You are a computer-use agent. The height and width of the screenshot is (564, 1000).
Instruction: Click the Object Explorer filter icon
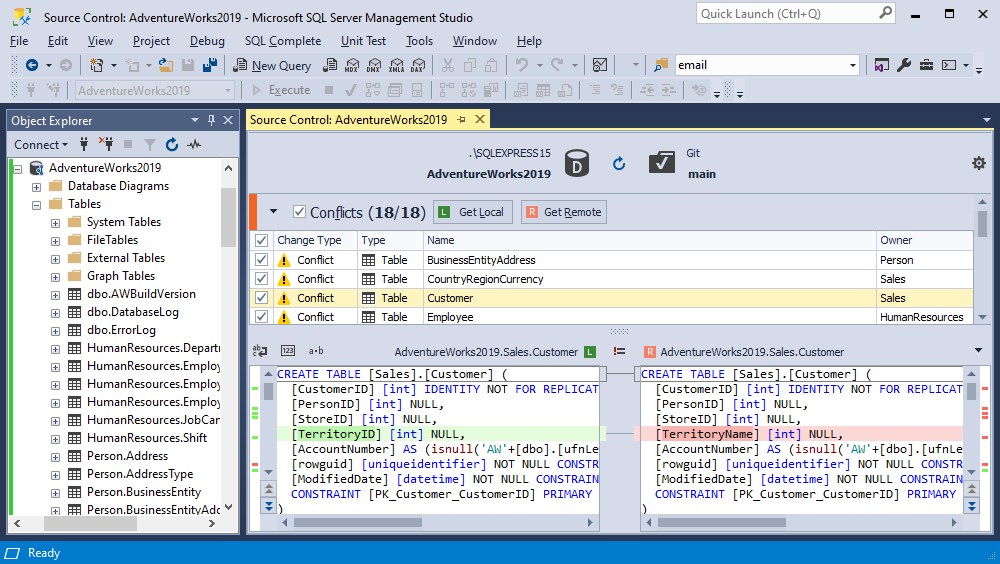[x=150, y=145]
